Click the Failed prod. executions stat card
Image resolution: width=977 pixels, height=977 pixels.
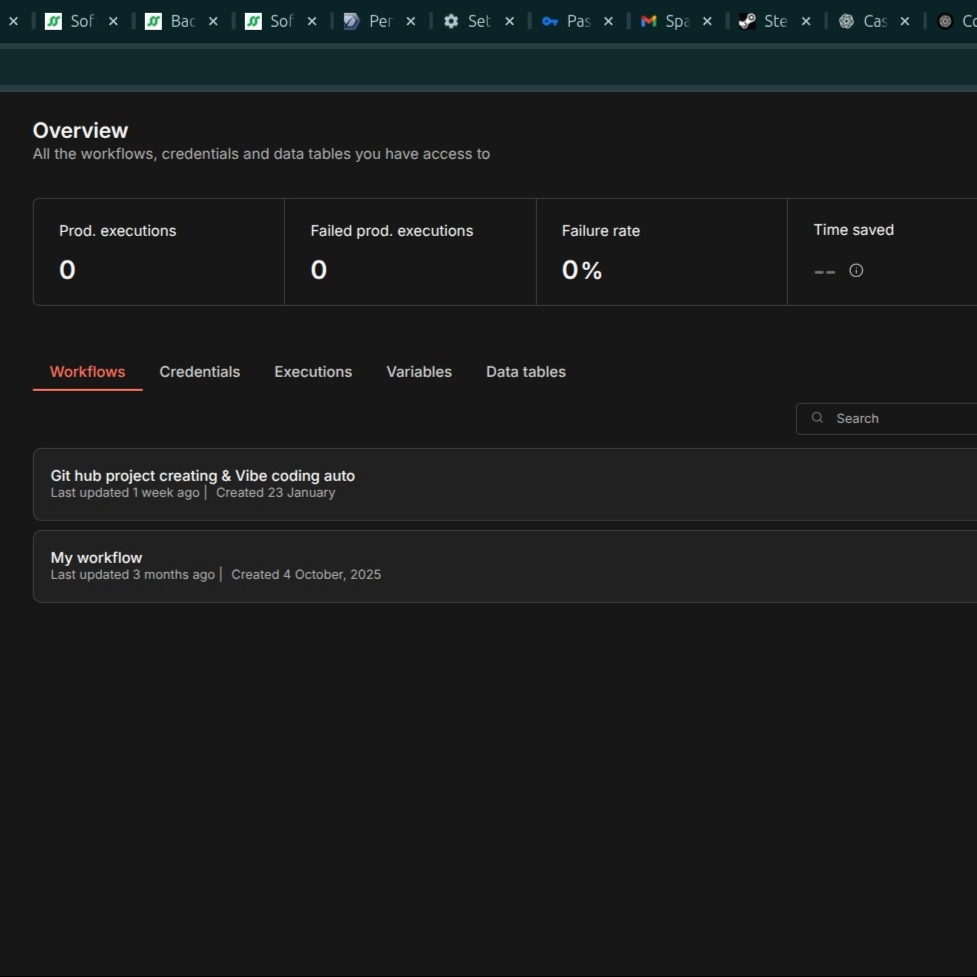[x=410, y=252]
